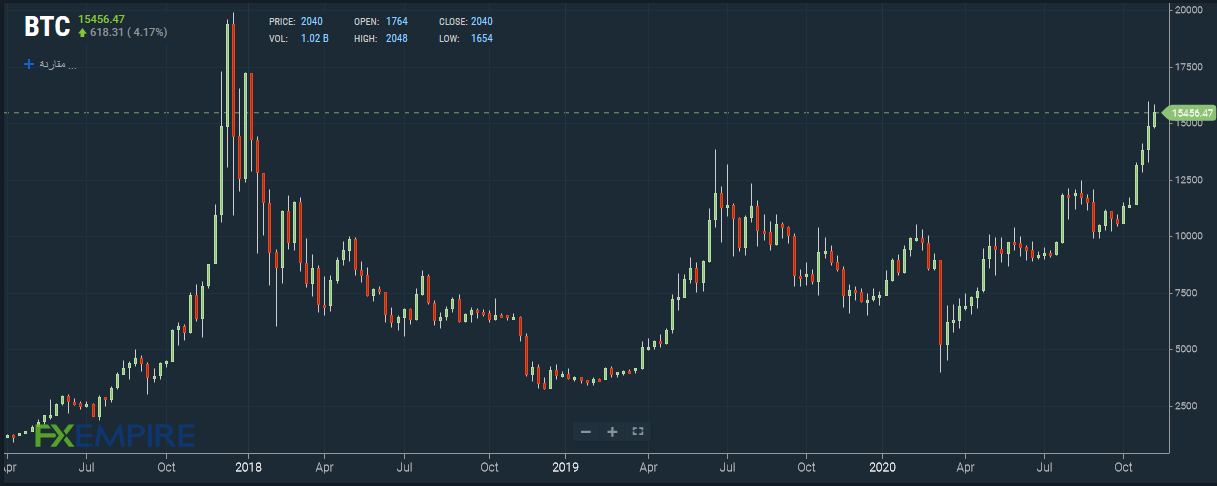This screenshot has height=486, width=1217.
Task: Click the 2020 label on the time axis
Action: pyautogui.click(x=883, y=467)
